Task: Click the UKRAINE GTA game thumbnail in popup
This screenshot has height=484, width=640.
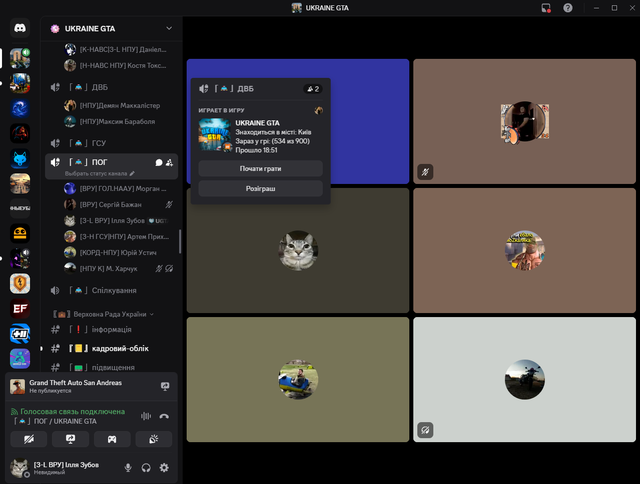Action: coord(215,135)
